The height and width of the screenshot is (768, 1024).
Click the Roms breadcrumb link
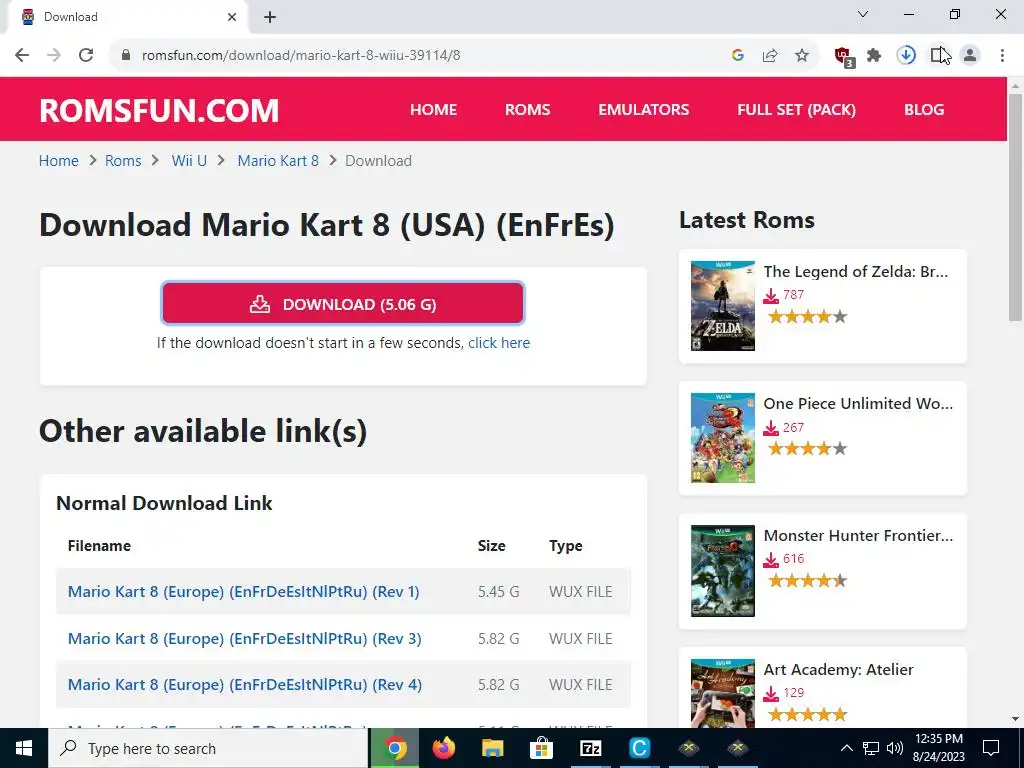pyautogui.click(x=123, y=161)
